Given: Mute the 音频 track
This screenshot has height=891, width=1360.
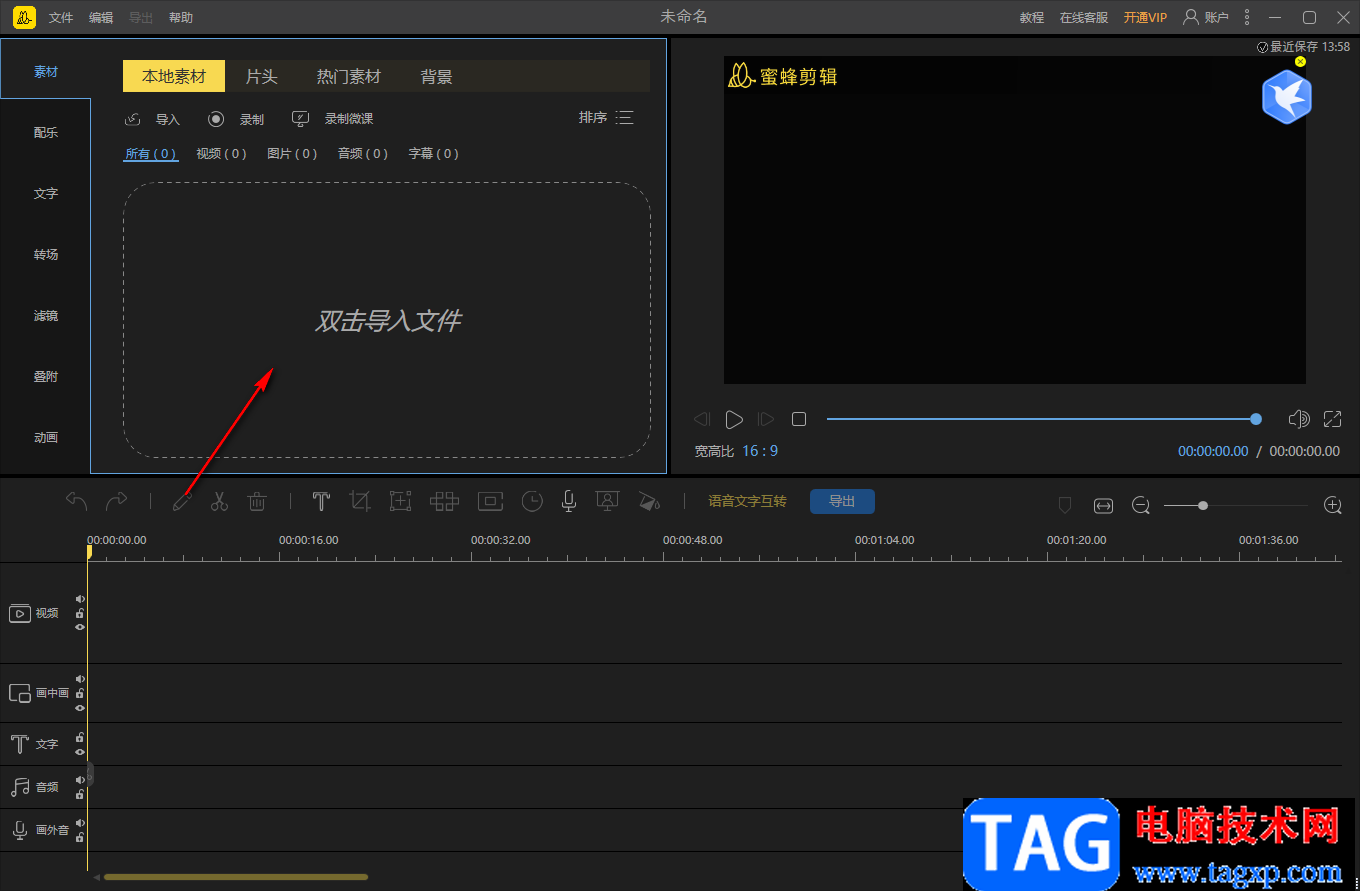Looking at the screenshot, I should tap(80, 780).
